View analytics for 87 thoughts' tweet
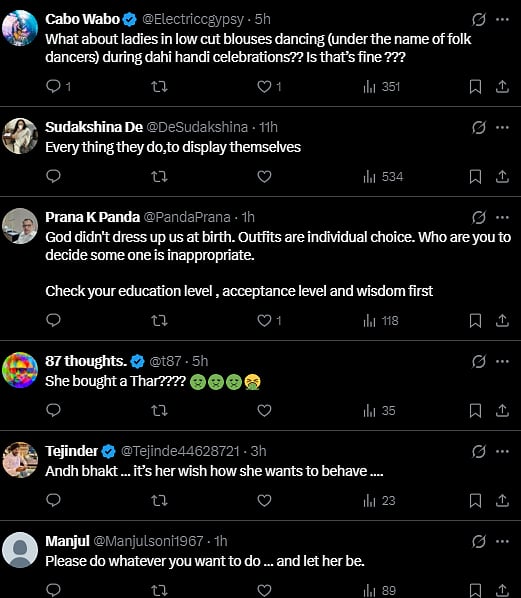The width and height of the screenshot is (521, 598). pyautogui.click(x=379, y=411)
